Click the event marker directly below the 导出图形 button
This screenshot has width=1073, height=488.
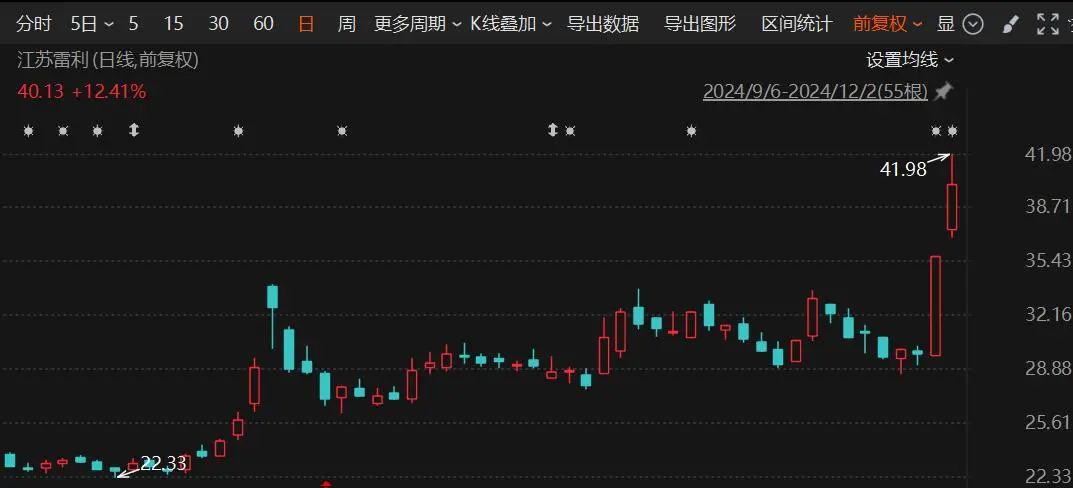tap(691, 130)
